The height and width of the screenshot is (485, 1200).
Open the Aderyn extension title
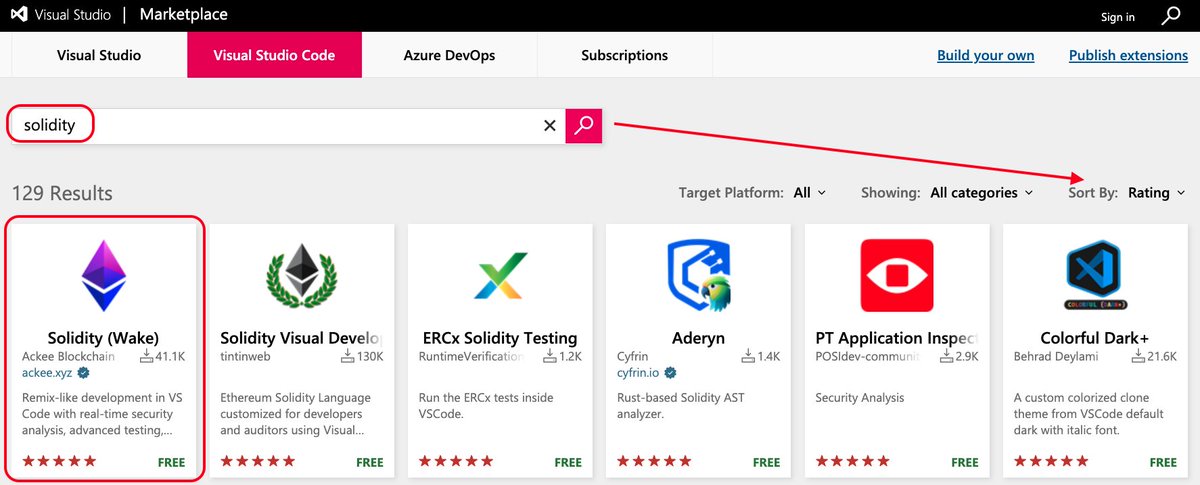click(x=698, y=338)
